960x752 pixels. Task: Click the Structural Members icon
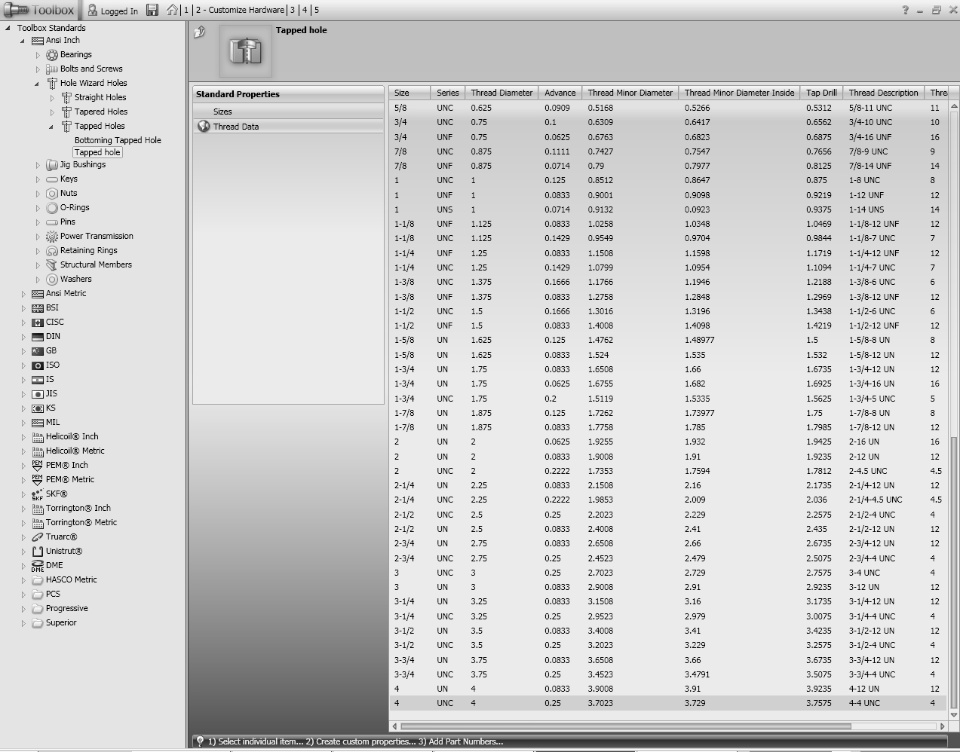52,265
